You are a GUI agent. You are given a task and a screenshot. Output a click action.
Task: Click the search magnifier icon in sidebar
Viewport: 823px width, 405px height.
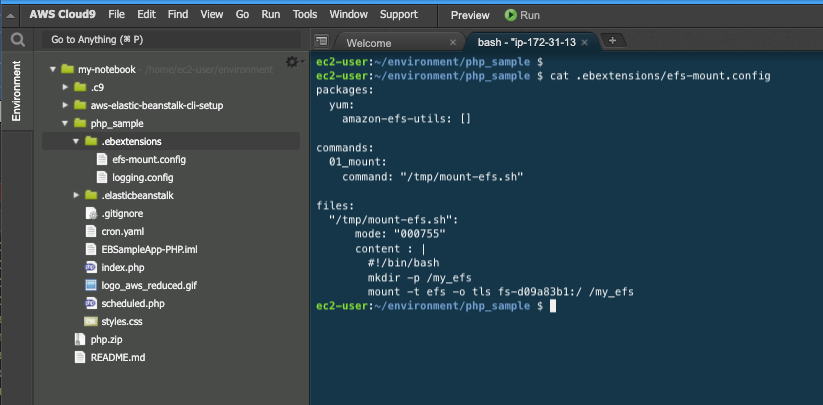(x=17, y=40)
